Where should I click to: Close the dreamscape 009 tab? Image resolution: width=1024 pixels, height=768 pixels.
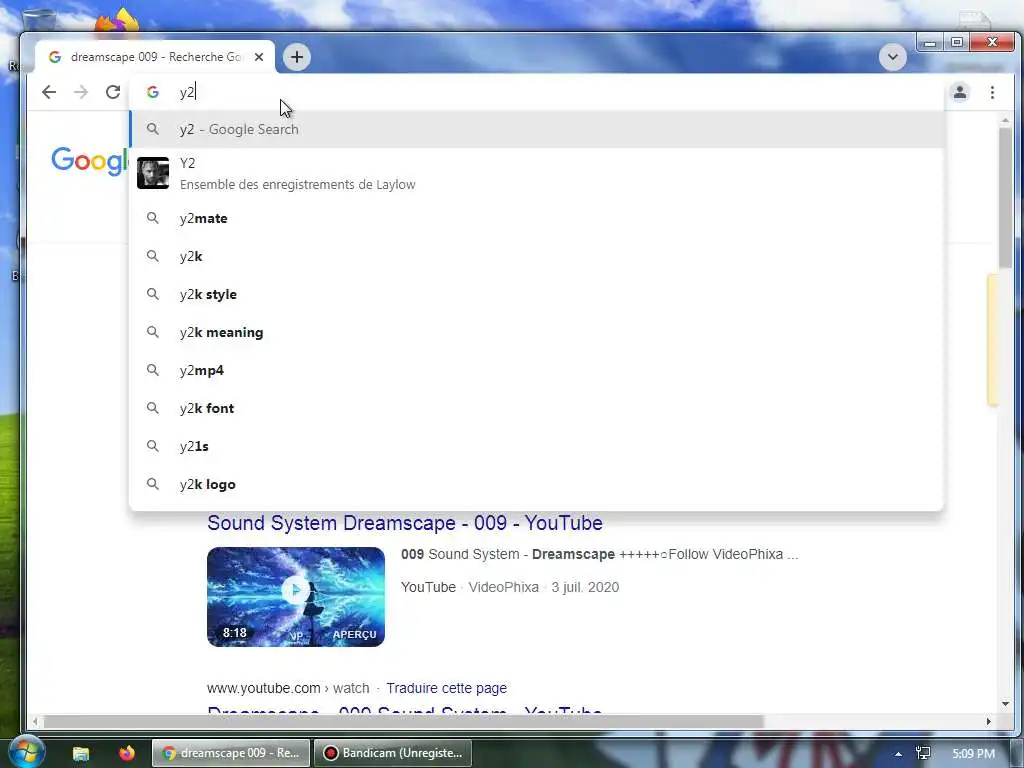coord(259,57)
